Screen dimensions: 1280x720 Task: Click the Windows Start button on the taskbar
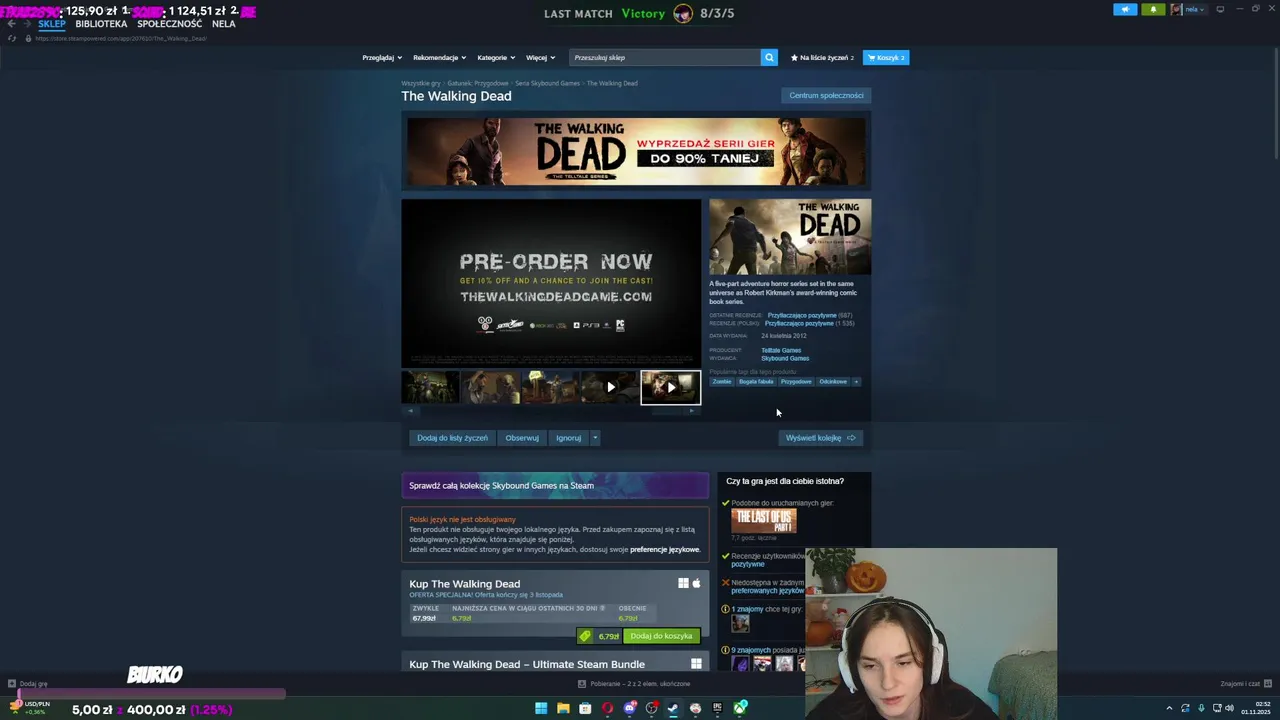[541, 708]
